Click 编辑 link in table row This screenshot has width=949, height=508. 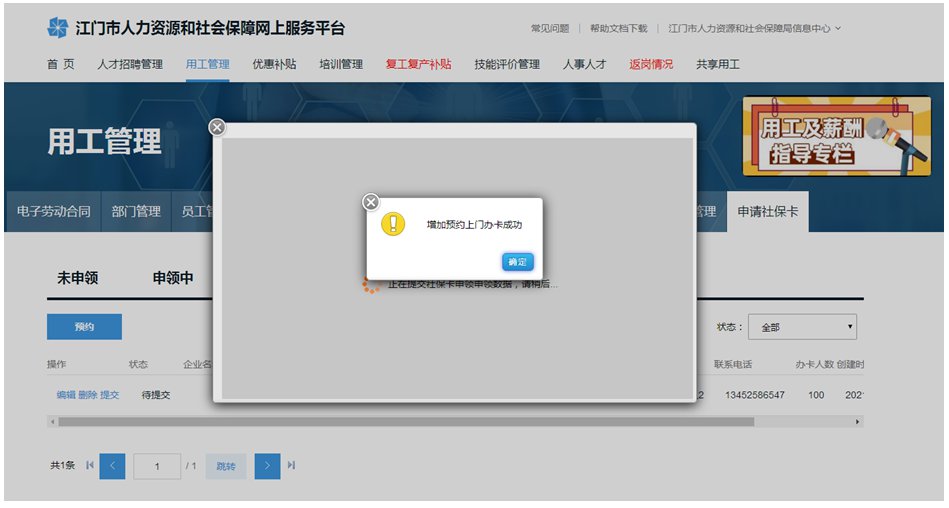(x=66, y=395)
